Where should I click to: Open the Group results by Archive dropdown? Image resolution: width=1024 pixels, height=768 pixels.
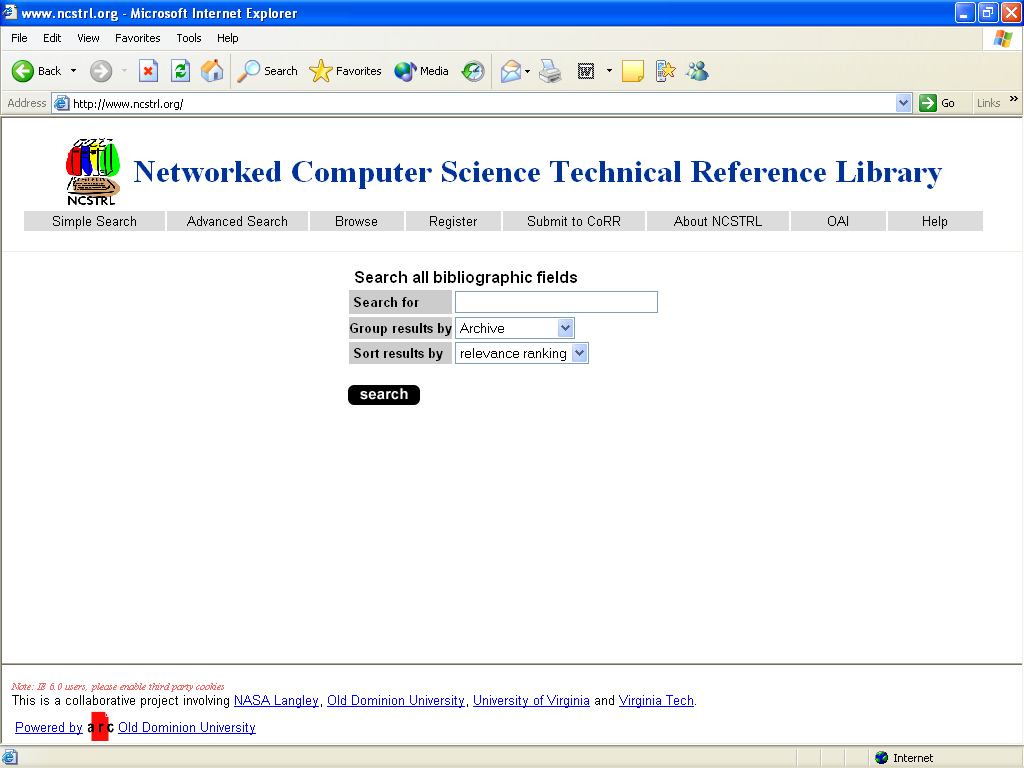pyautogui.click(x=514, y=327)
